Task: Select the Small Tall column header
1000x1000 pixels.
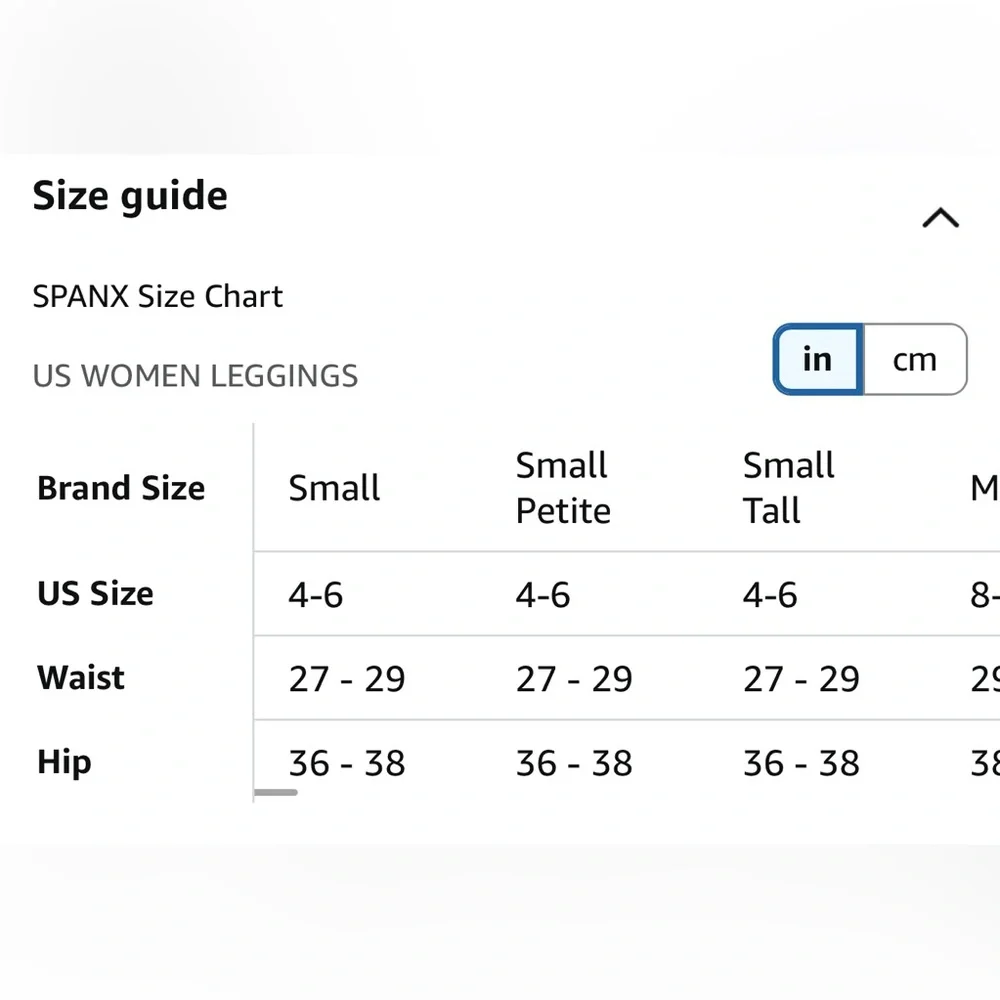Action: click(x=788, y=488)
